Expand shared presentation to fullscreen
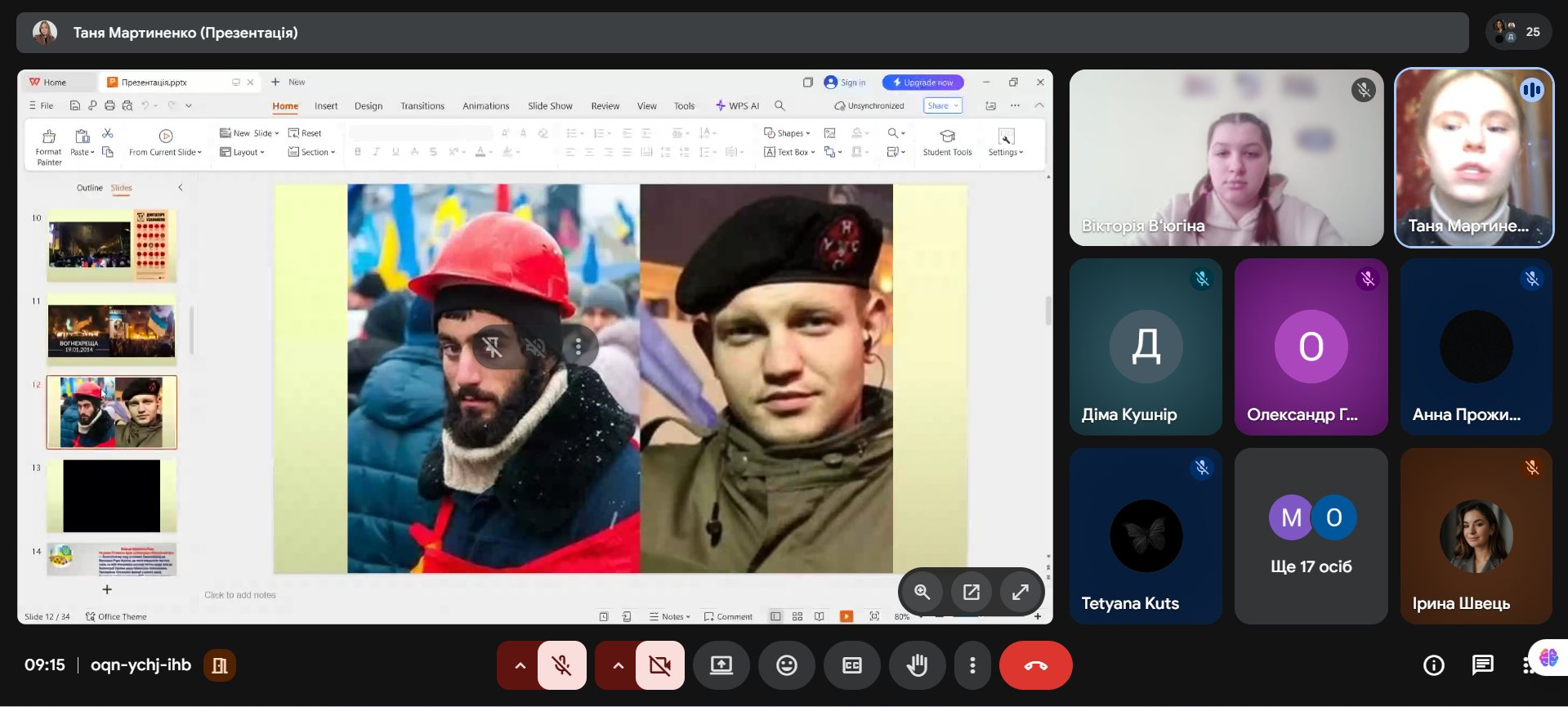Image resolution: width=1568 pixels, height=707 pixels. click(x=1020, y=593)
